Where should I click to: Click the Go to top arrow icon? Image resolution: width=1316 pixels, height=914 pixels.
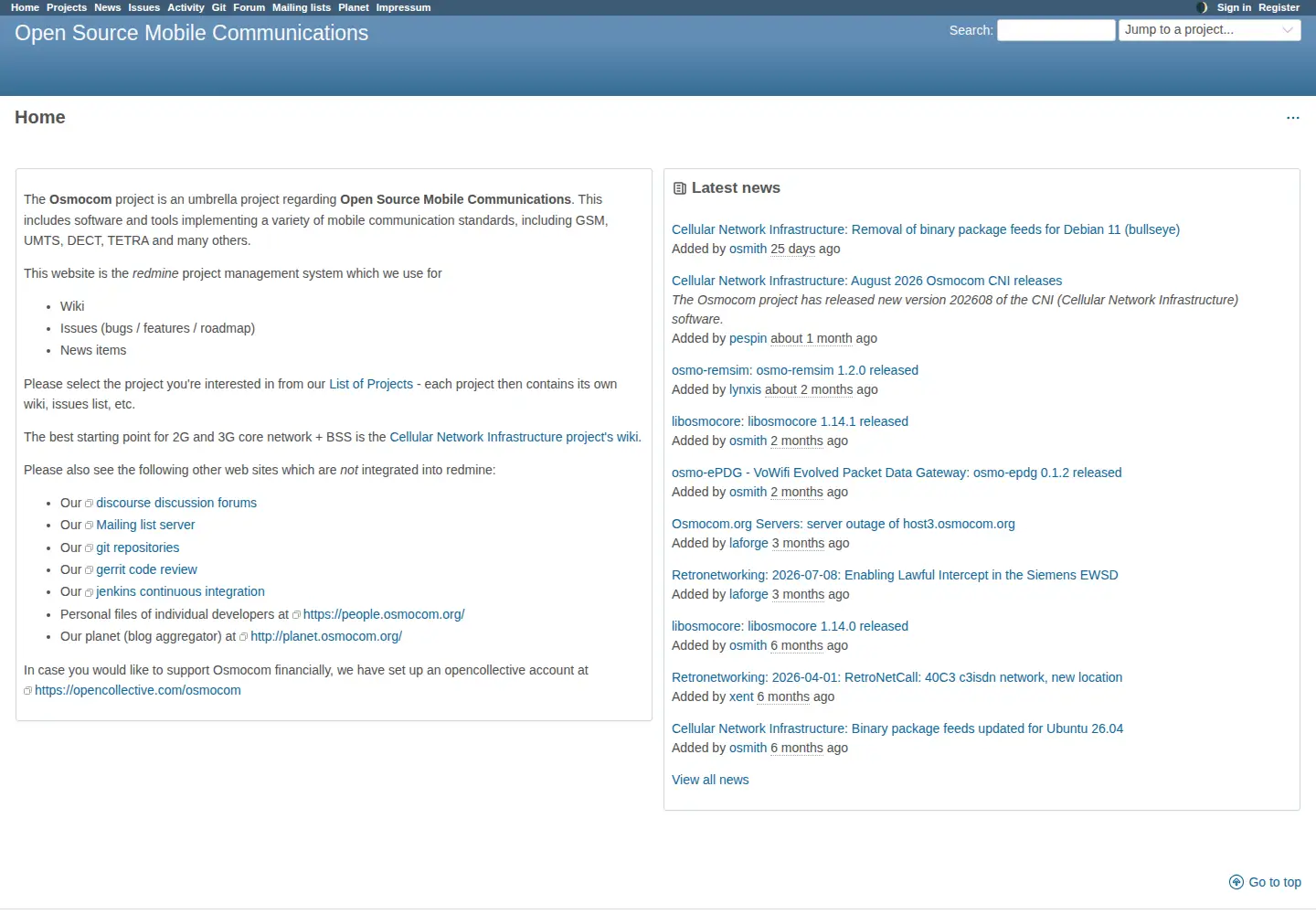pyautogui.click(x=1236, y=882)
